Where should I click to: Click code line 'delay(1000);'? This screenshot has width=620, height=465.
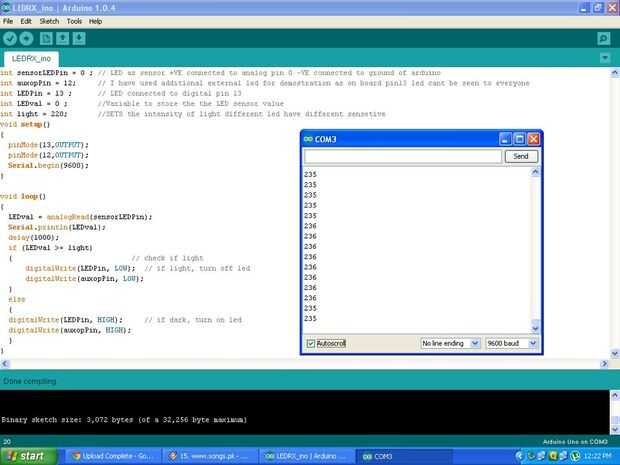point(34,237)
